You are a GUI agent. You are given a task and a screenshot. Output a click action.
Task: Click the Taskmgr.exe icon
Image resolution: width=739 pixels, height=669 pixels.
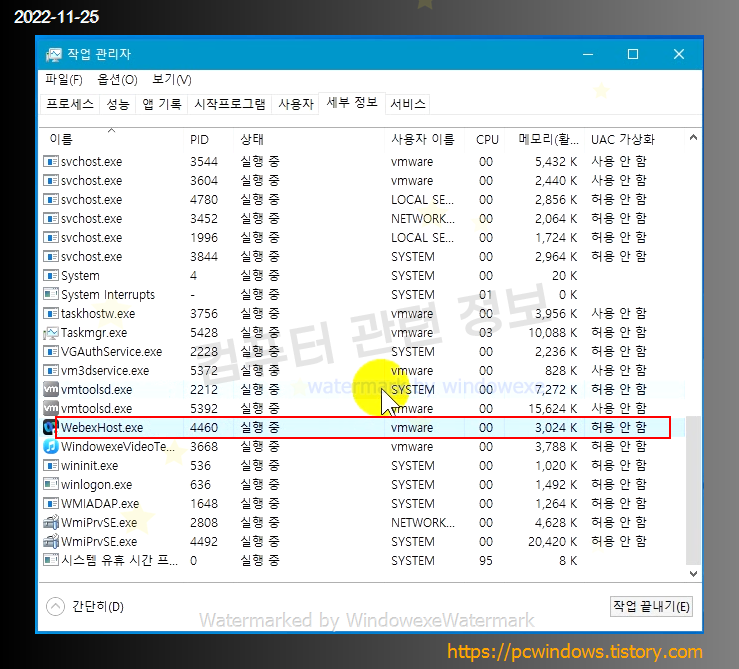click(50, 332)
